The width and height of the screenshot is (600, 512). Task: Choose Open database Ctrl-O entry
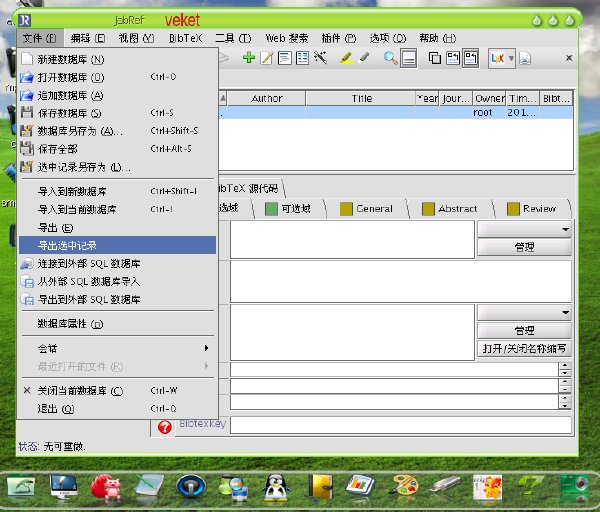[x=117, y=77]
